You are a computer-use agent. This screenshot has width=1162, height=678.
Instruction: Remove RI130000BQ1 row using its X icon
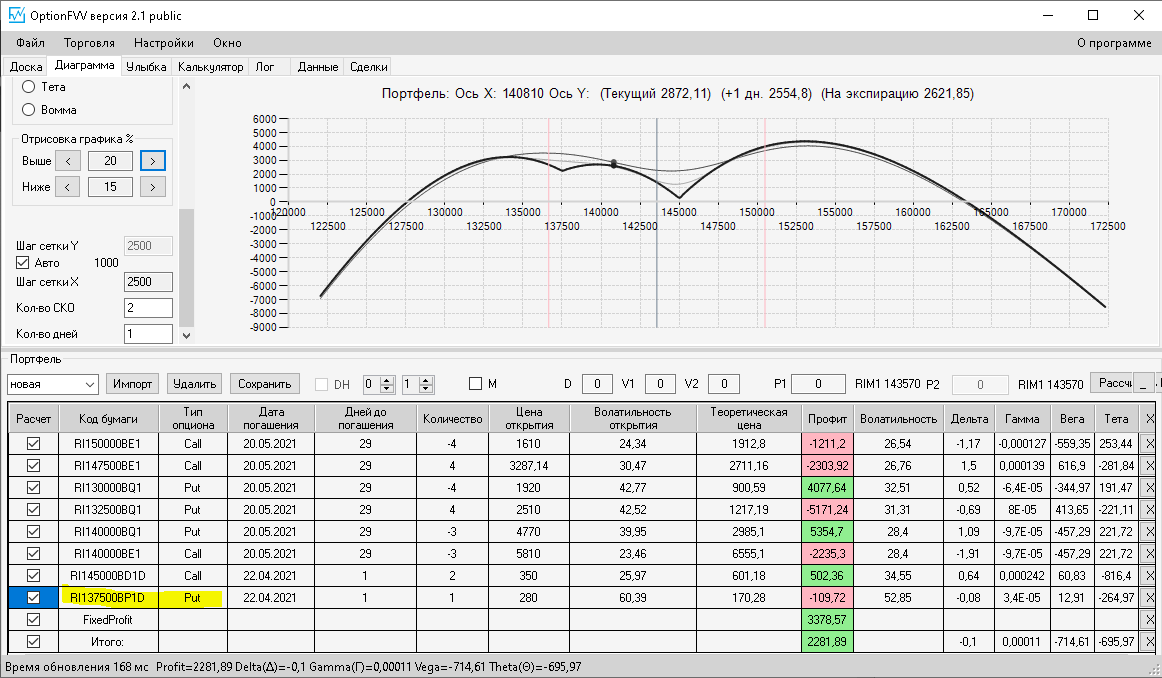tap(1149, 488)
